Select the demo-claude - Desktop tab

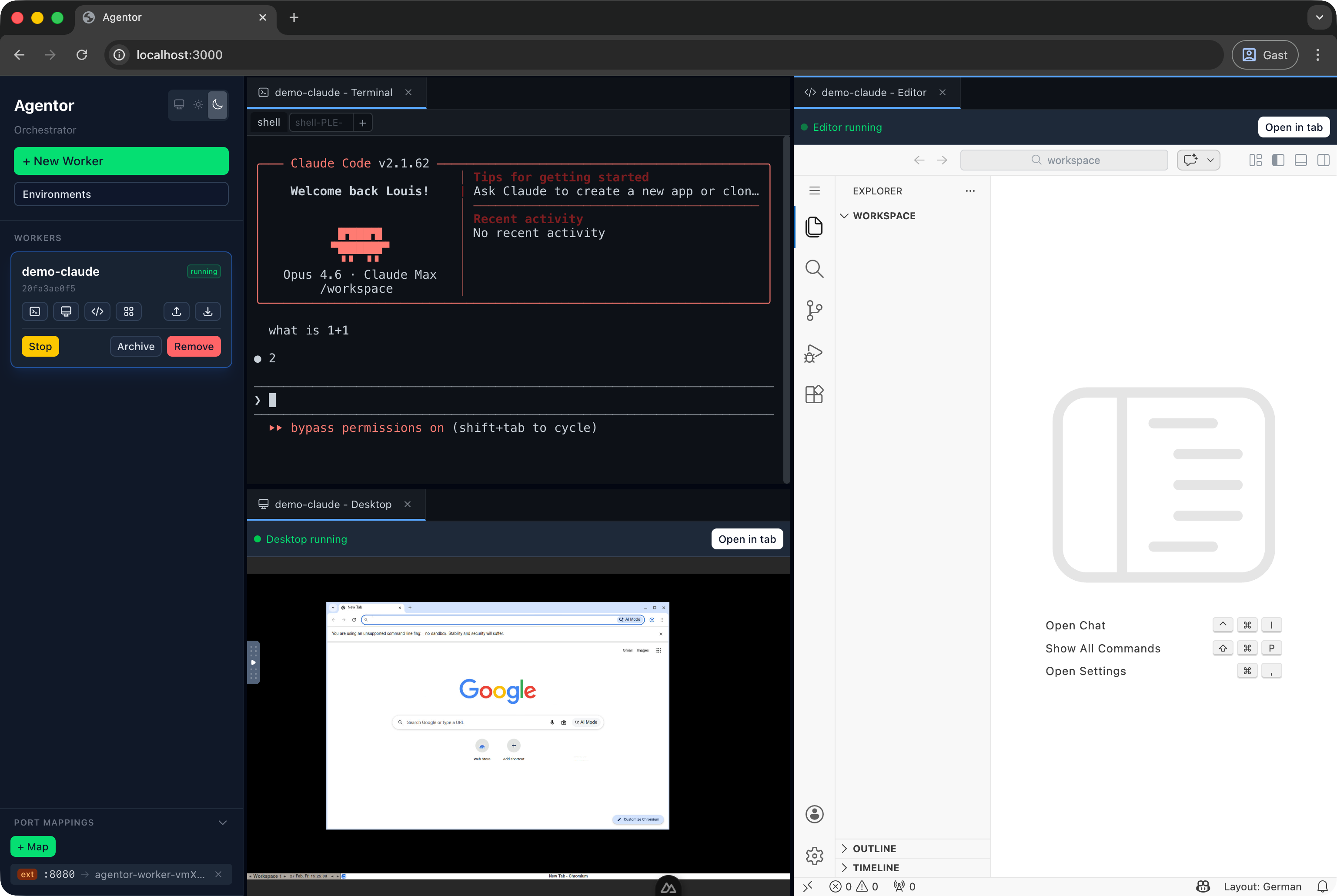pyautogui.click(x=336, y=505)
